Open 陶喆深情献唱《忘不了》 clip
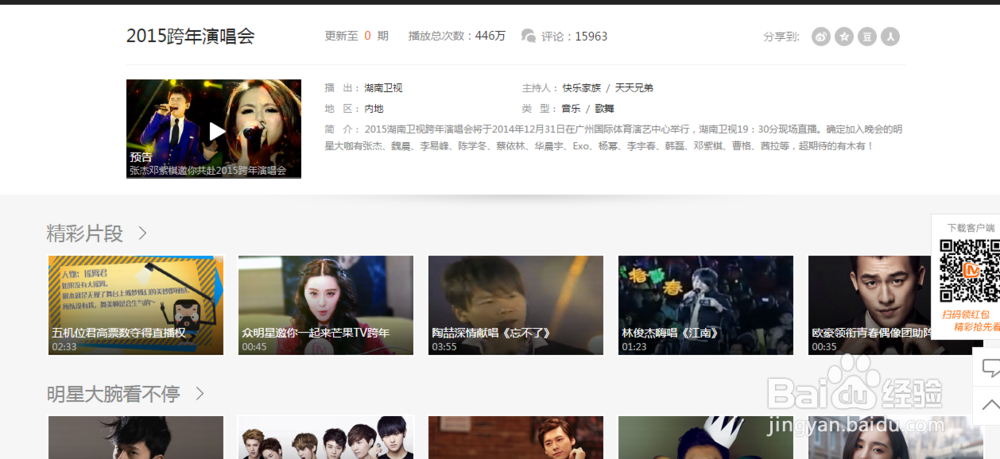 point(516,305)
